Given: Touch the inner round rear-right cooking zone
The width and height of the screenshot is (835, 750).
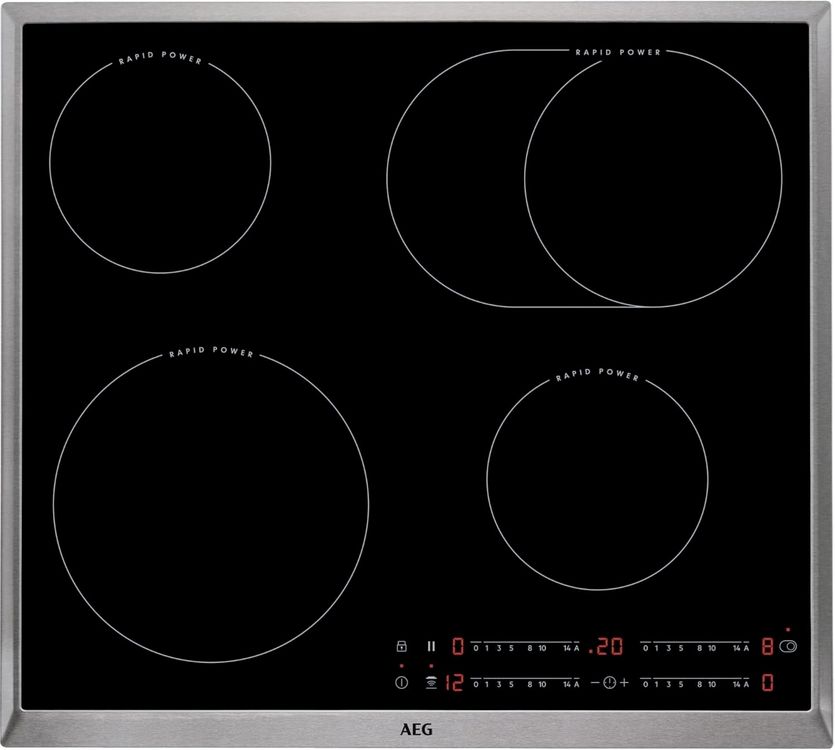Looking at the screenshot, I should click(653, 178).
